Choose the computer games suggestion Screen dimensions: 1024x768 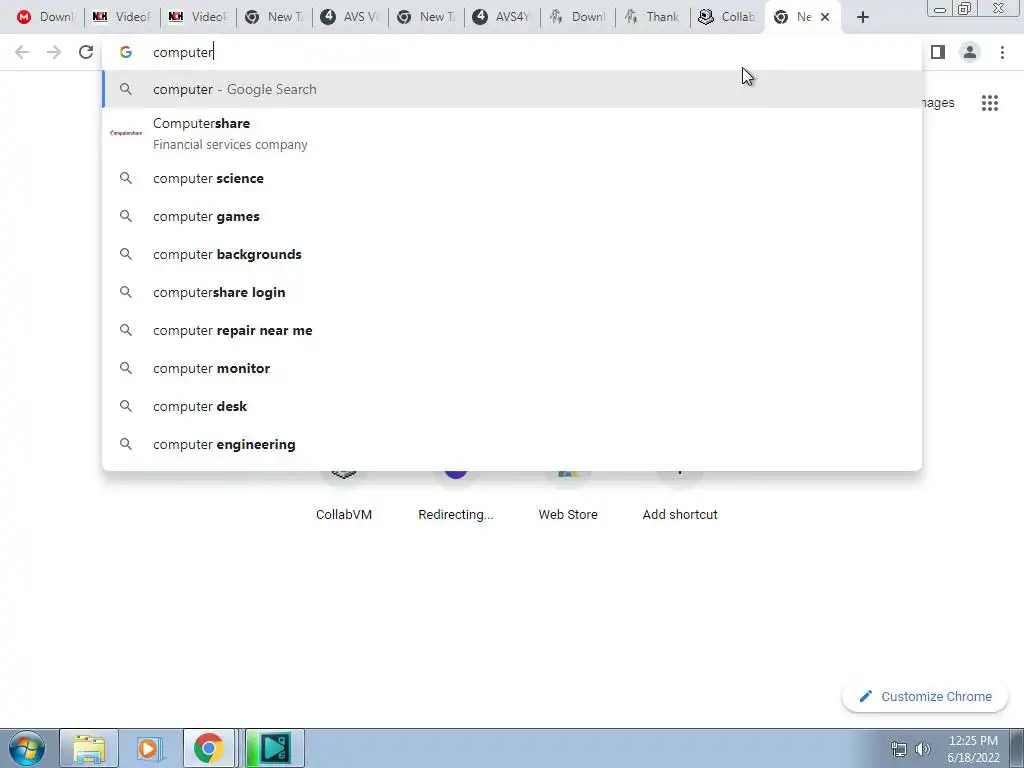point(512,216)
